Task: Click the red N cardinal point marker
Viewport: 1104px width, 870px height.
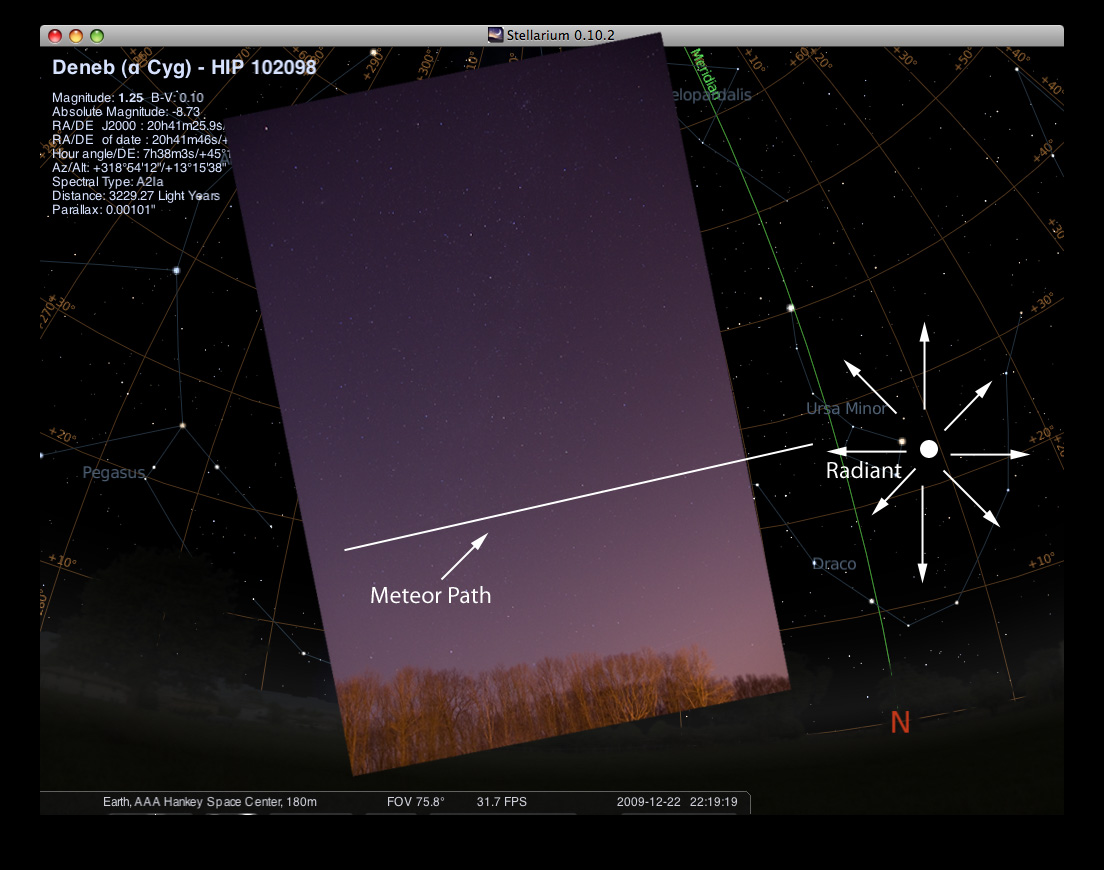Action: coord(900,722)
